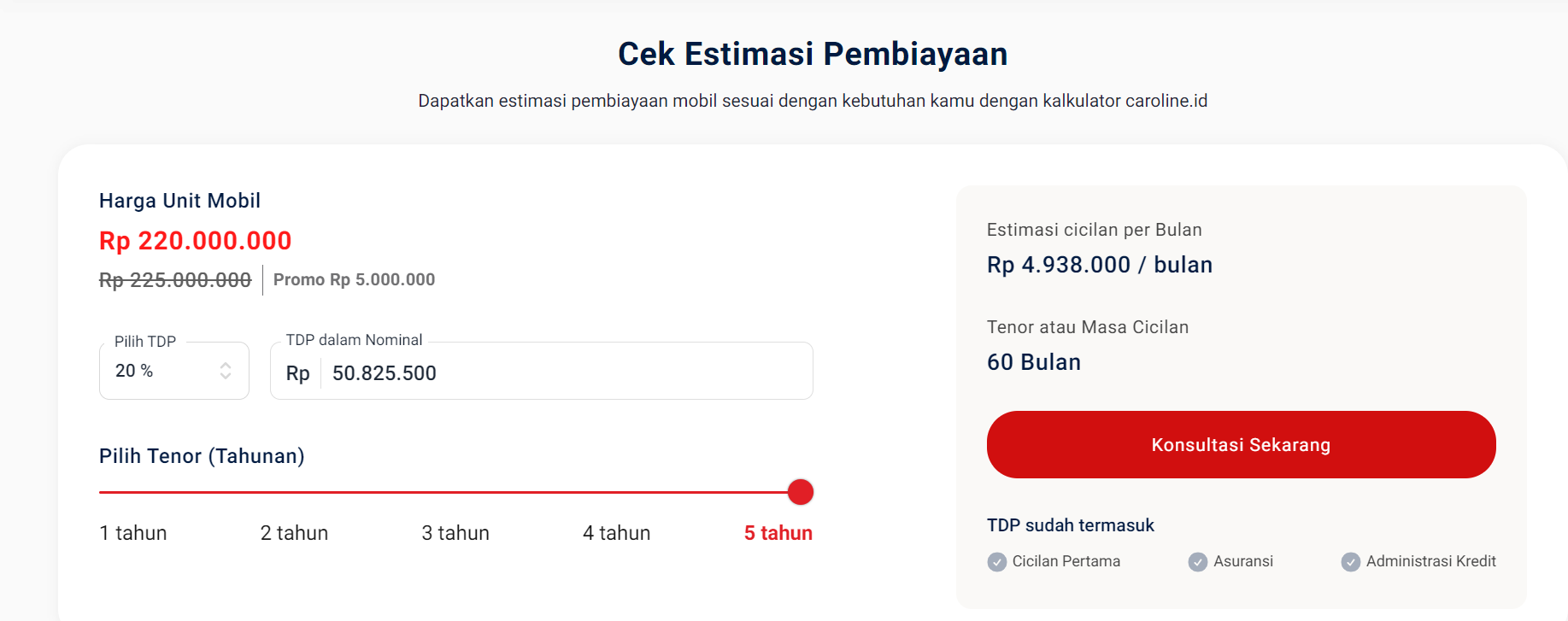This screenshot has width=1568, height=621.
Task: Choose the 2 tahun tenor option
Action: click(294, 533)
